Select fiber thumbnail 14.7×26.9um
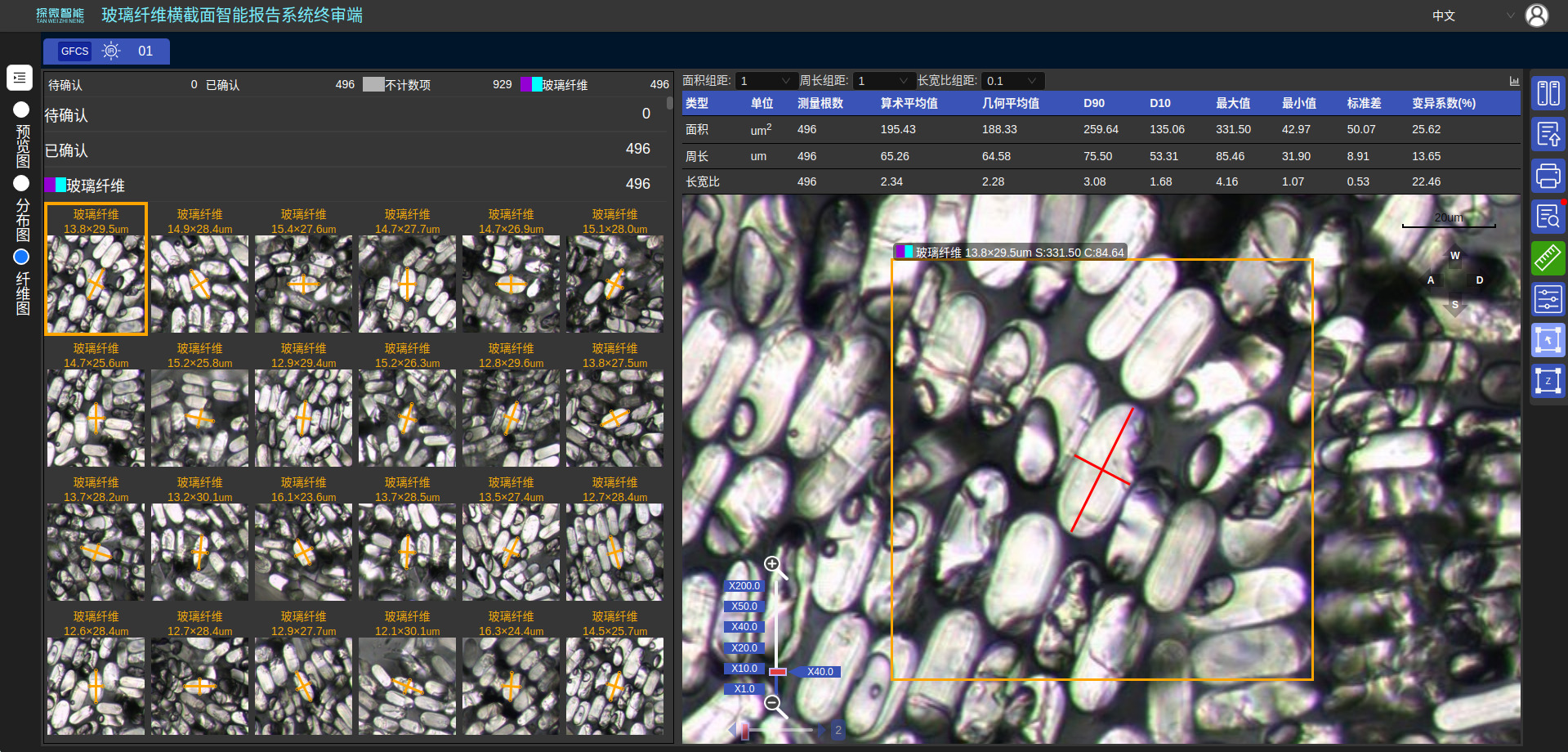The height and width of the screenshot is (752, 1568). pos(511,269)
